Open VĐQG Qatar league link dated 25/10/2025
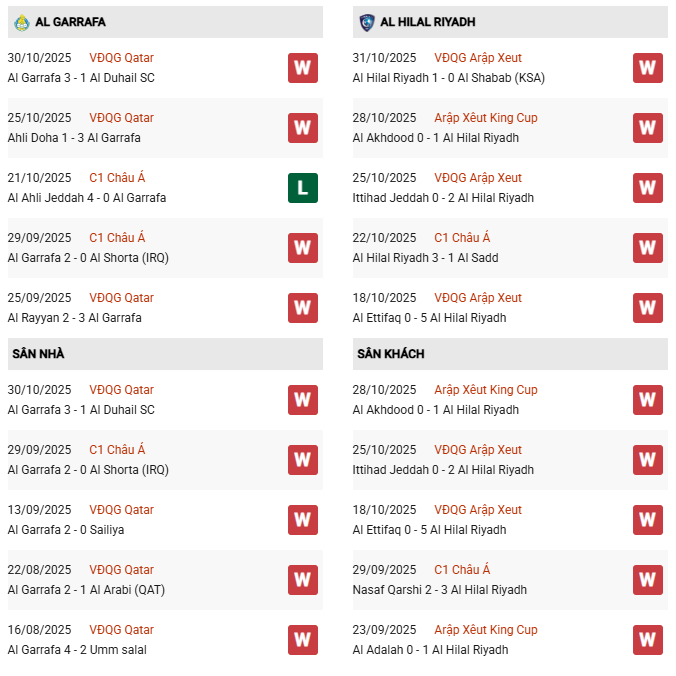Screen dimensions: 676x676 [x=121, y=118]
